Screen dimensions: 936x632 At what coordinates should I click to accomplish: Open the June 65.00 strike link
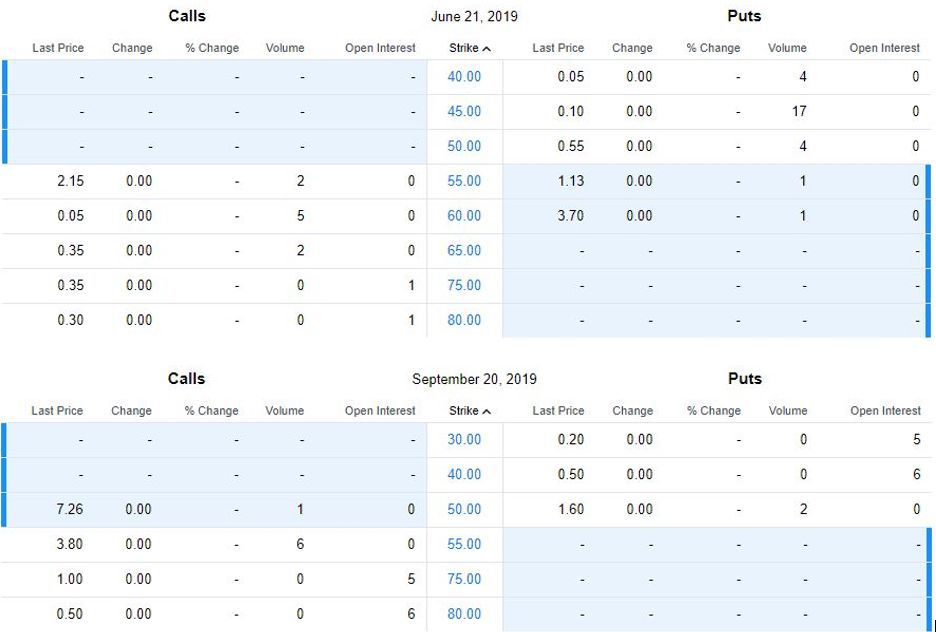[464, 251]
